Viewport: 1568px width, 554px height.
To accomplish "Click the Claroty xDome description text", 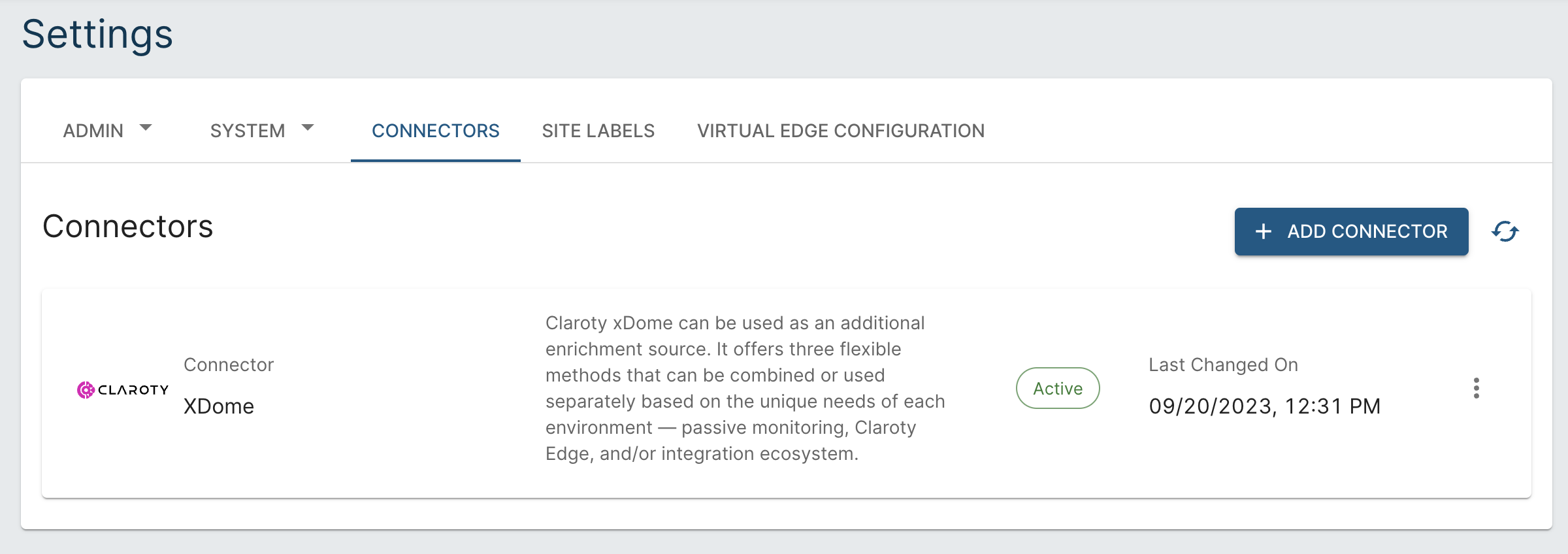I will (x=745, y=388).
